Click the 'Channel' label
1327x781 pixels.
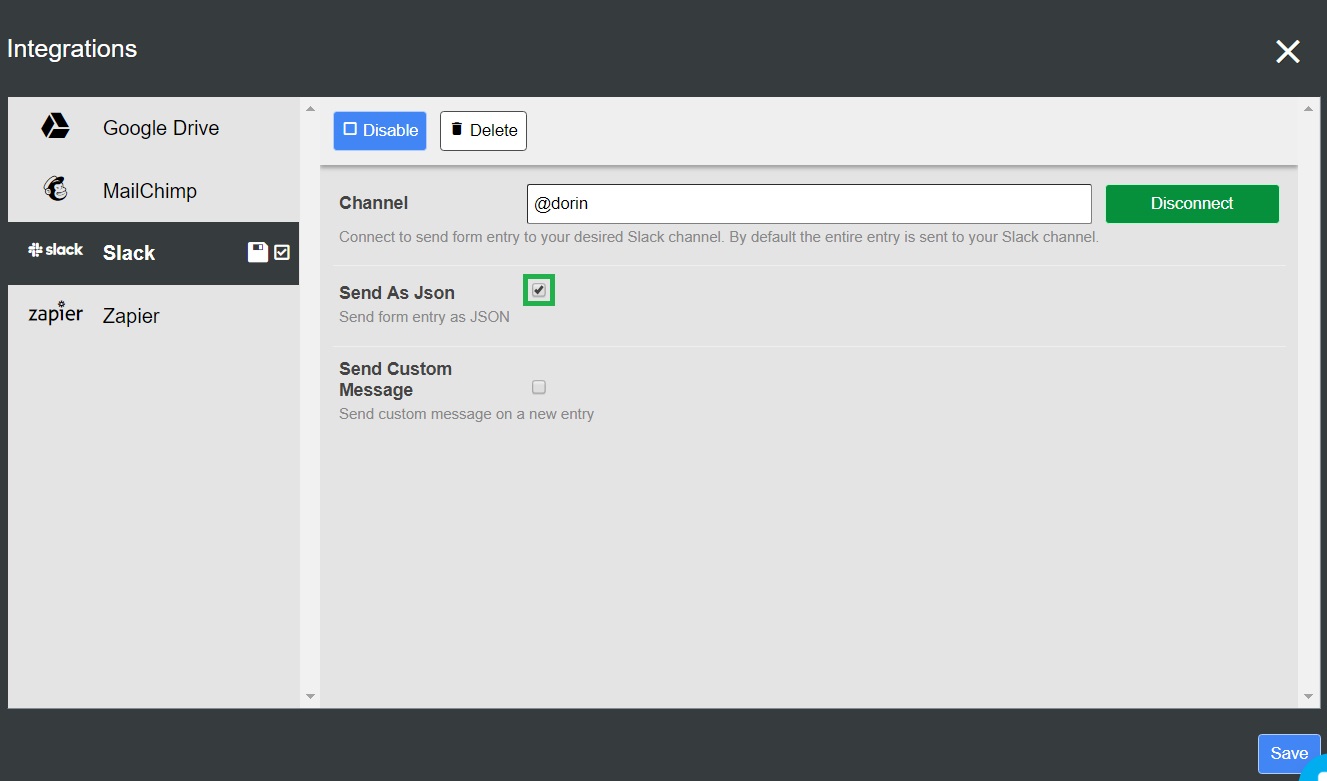pos(373,203)
